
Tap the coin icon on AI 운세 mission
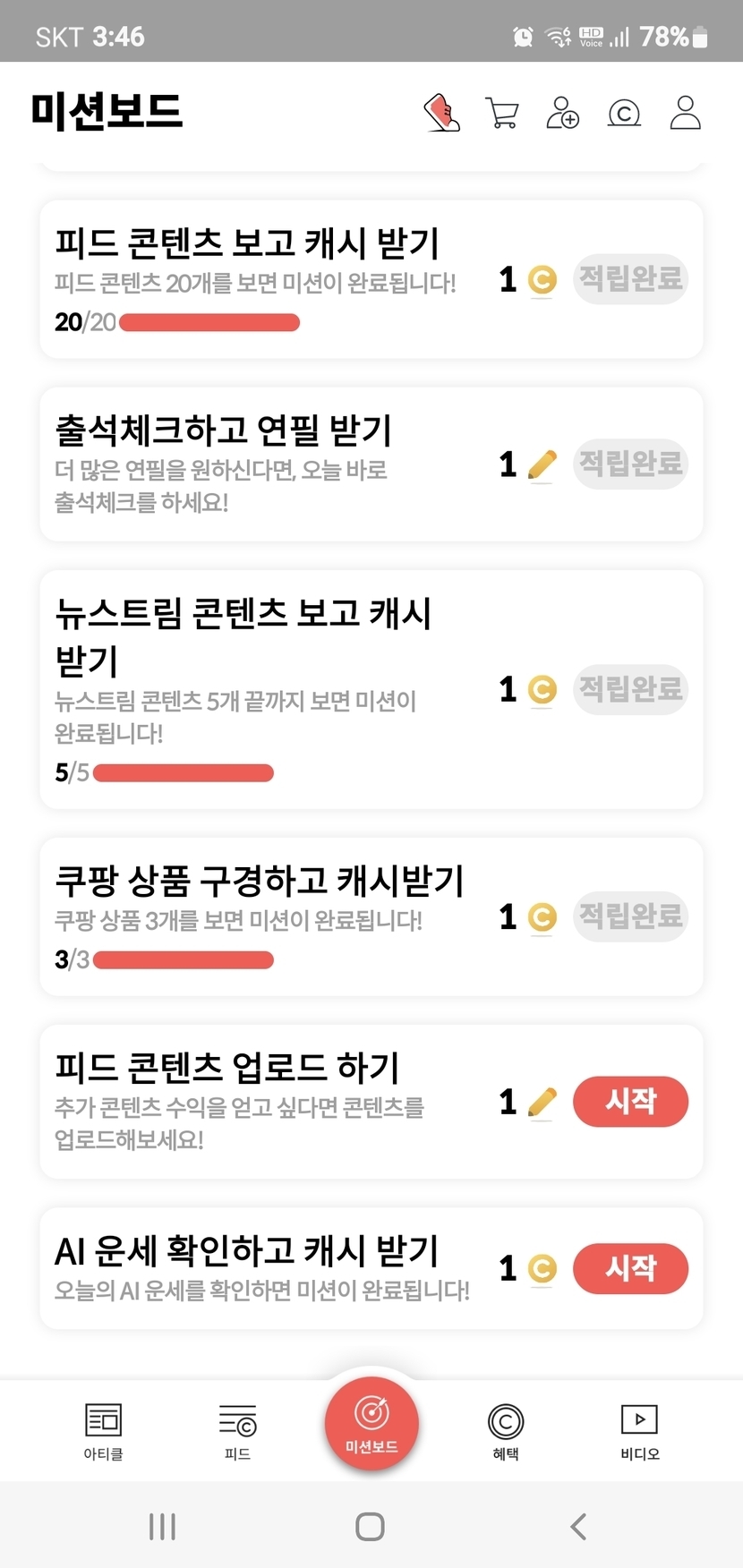coord(542,1268)
